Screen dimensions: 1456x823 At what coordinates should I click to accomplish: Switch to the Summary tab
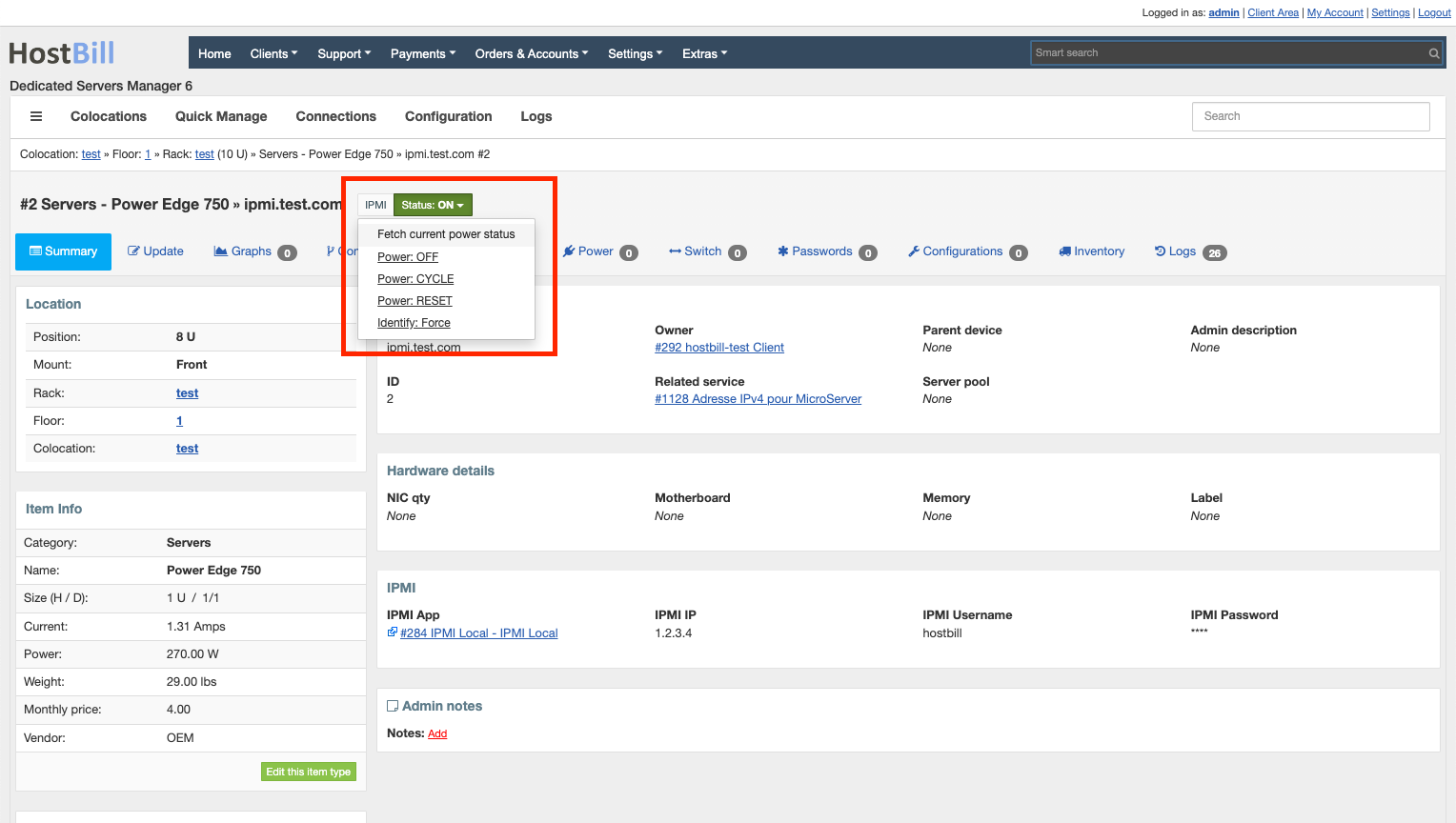coord(63,251)
